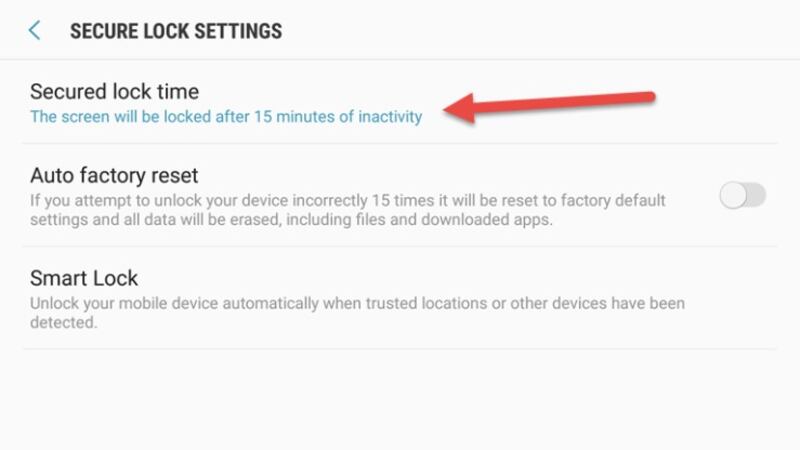This screenshot has width=800, height=450.
Task: Click the white knob of the reset switch
Action: pos(733,195)
